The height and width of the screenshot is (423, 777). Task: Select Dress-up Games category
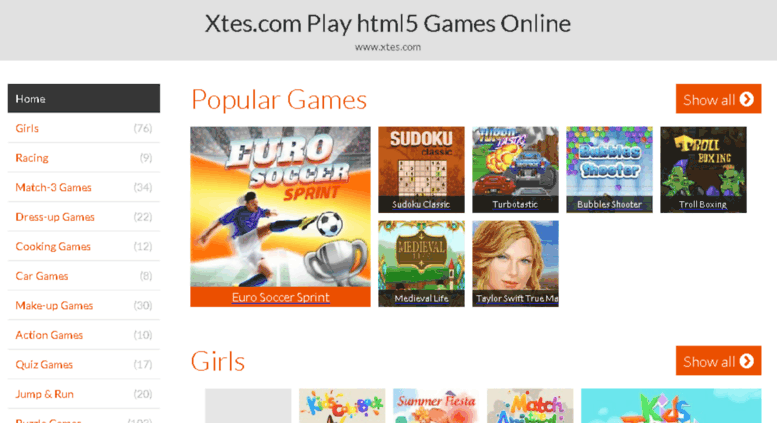(x=84, y=217)
